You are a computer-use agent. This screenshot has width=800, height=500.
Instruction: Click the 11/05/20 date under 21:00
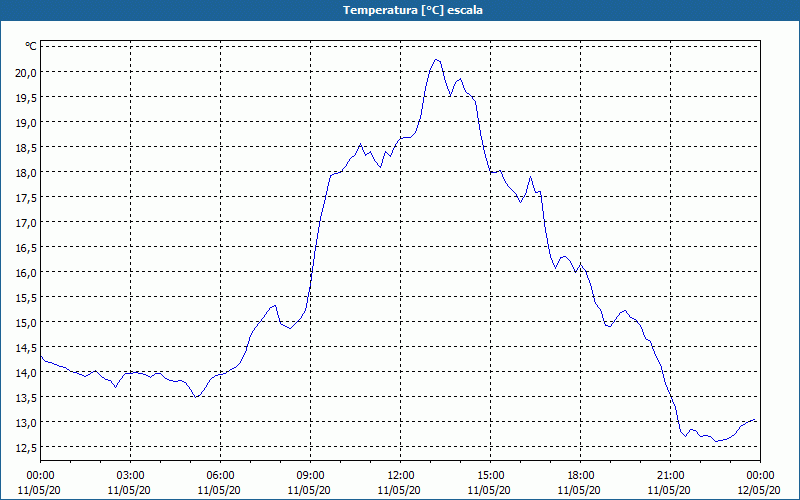pyautogui.click(x=669, y=490)
